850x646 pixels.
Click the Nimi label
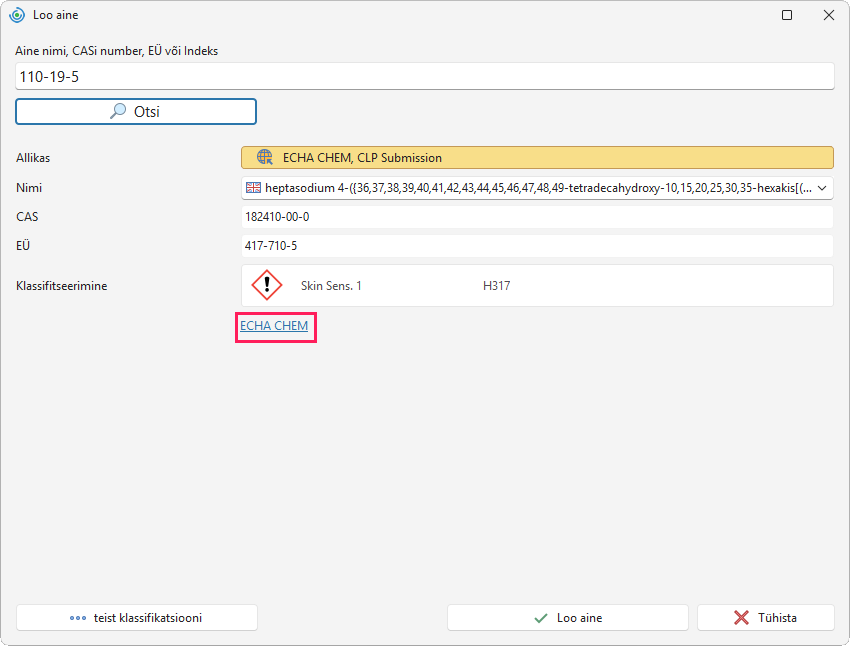[29, 188]
